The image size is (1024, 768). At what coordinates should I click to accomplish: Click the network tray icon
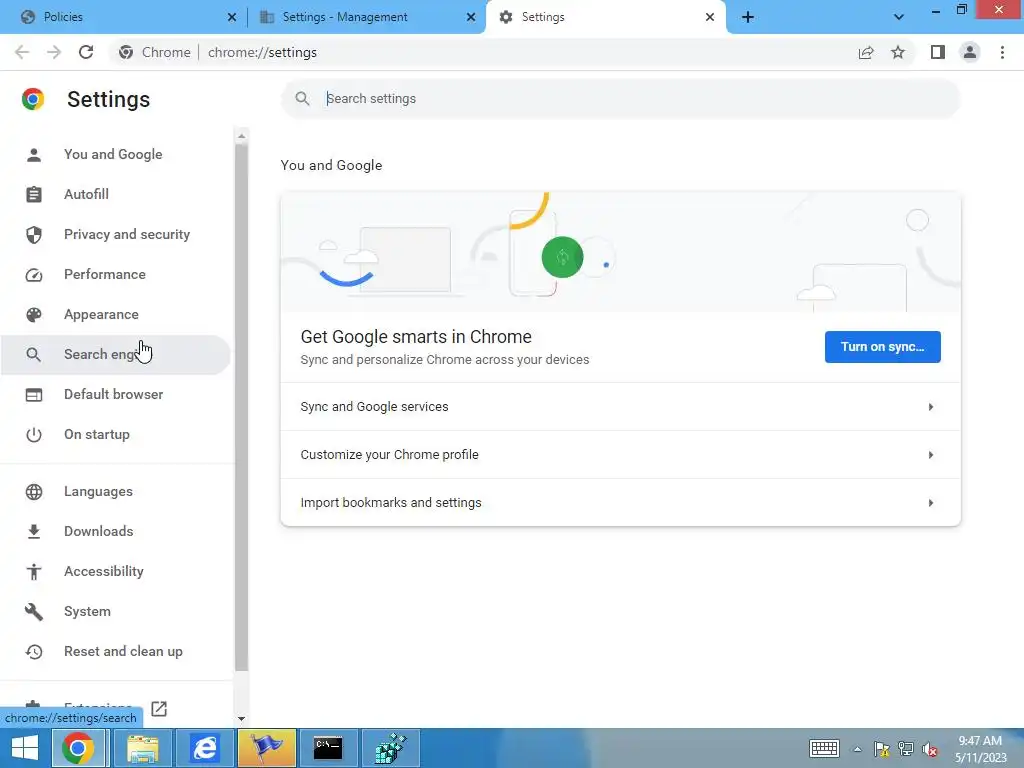coord(906,749)
